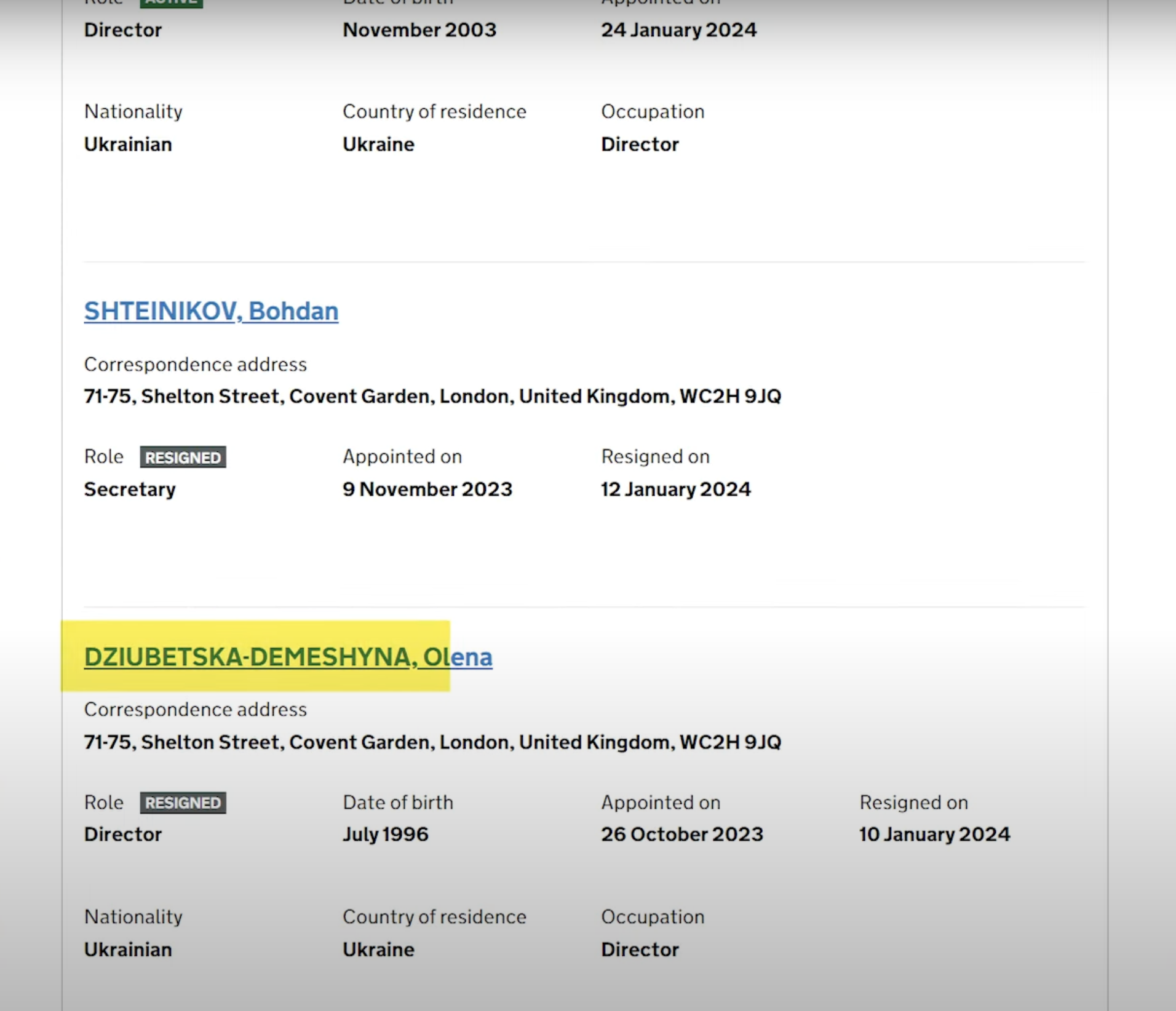Click the July 1996 date of birth

pyautogui.click(x=385, y=834)
